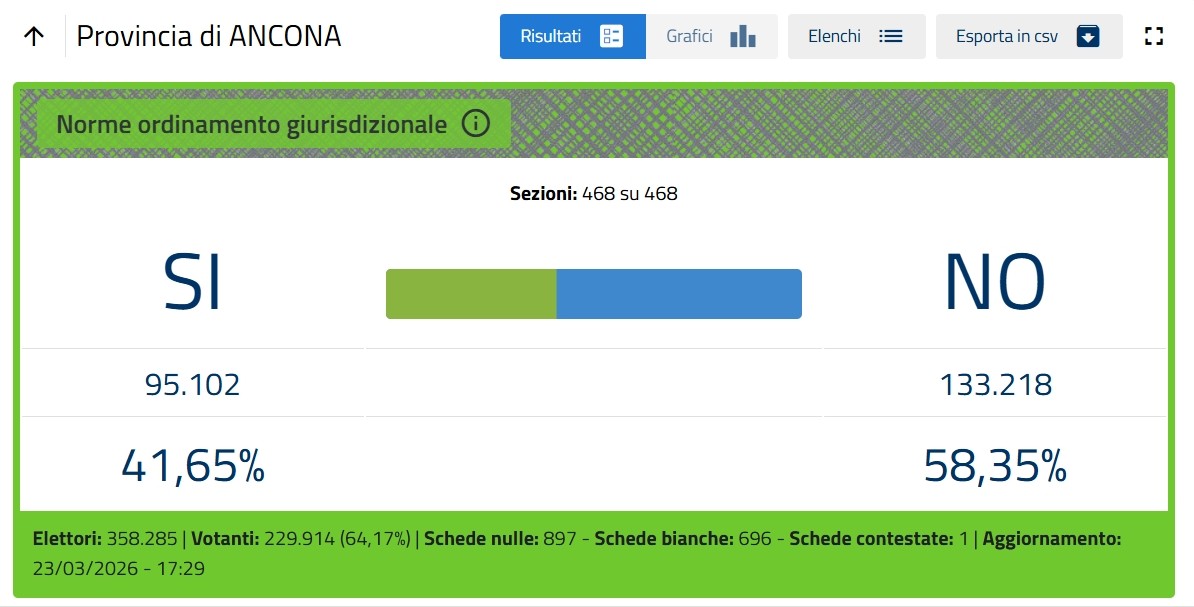Click the csv download archive icon

click(1088, 37)
